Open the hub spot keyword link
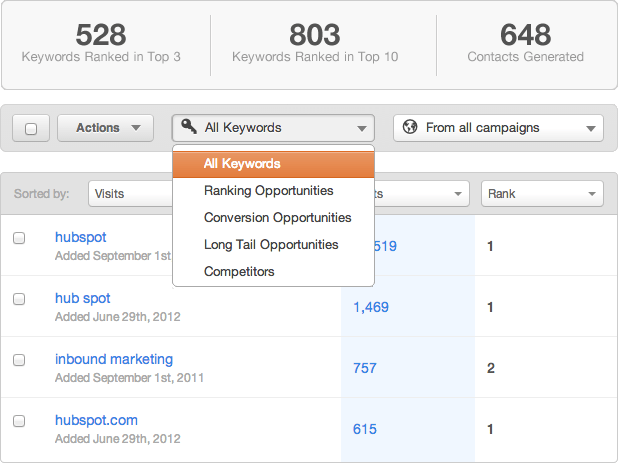618x463 pixels. 83,298
